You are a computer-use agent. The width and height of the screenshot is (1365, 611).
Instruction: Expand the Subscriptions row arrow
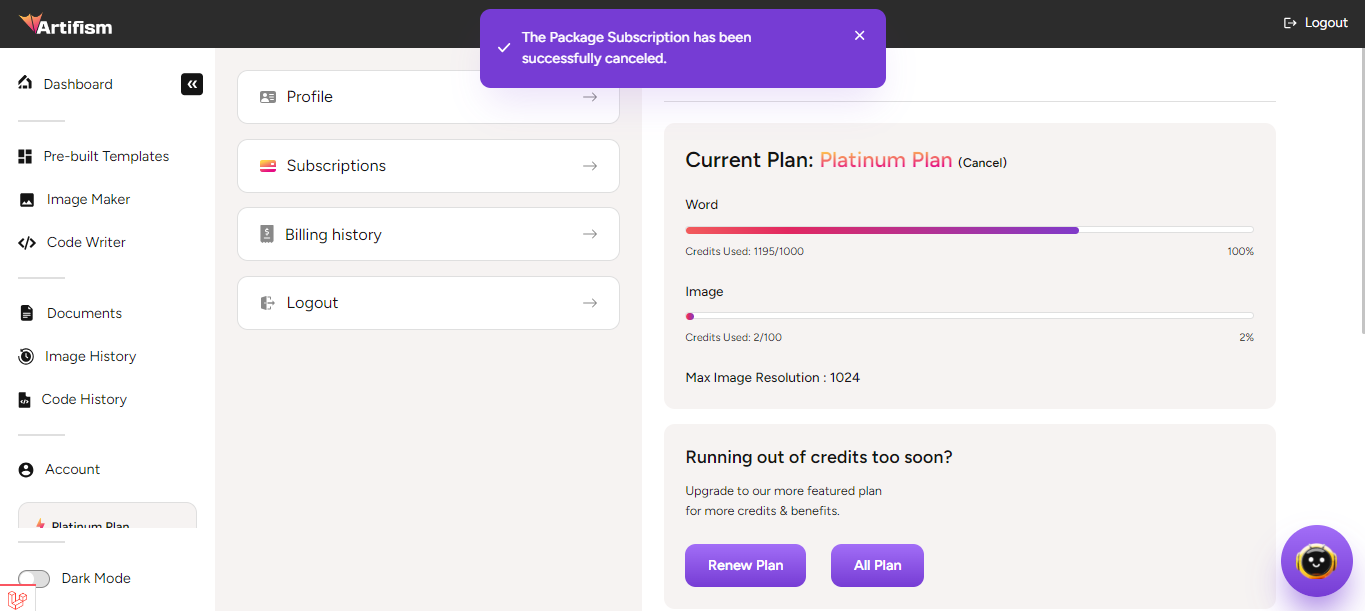coord(590,166)
